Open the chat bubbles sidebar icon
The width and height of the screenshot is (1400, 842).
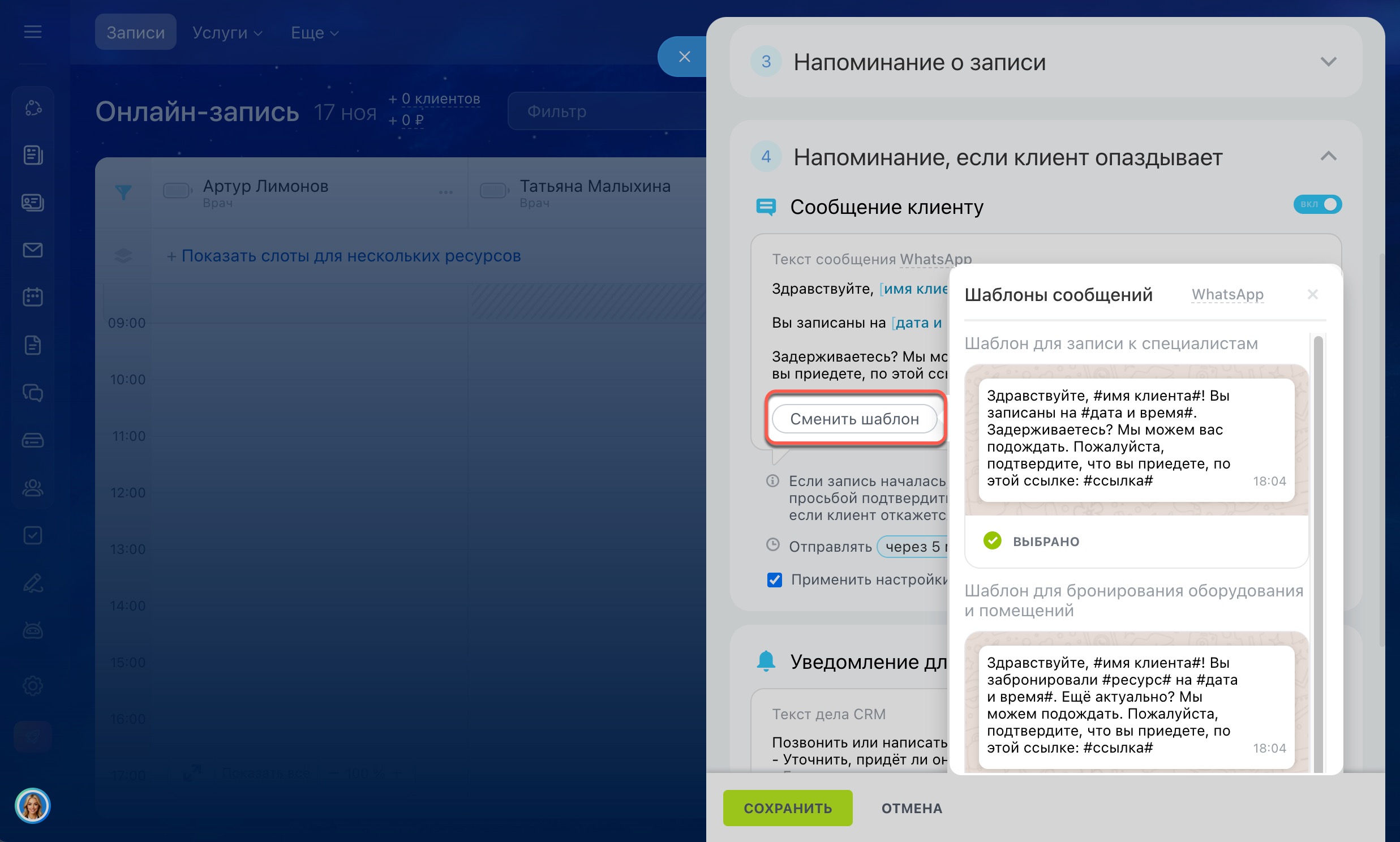[x=32, y=393]
